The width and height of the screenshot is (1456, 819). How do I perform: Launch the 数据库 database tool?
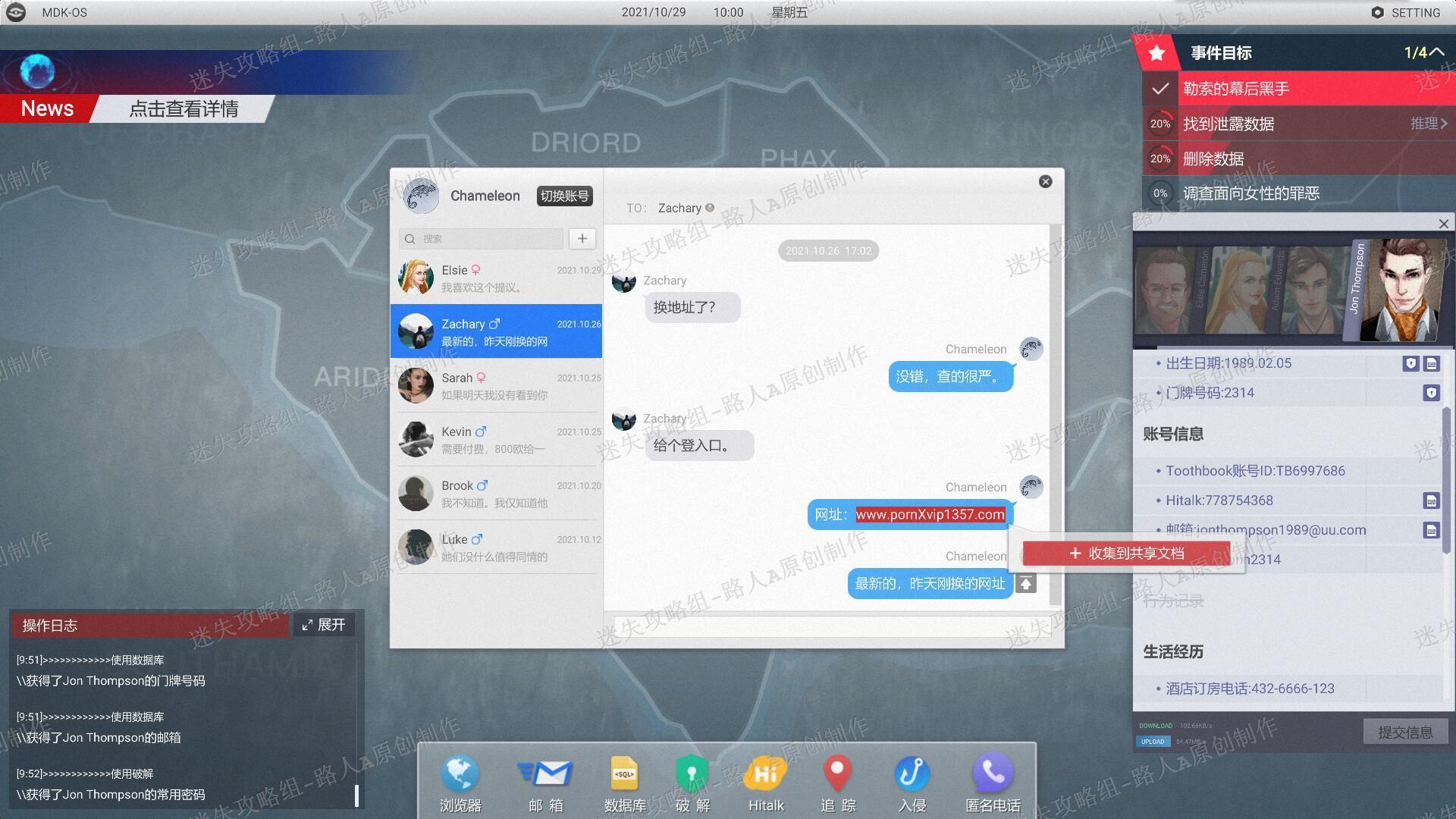(624, 784)
